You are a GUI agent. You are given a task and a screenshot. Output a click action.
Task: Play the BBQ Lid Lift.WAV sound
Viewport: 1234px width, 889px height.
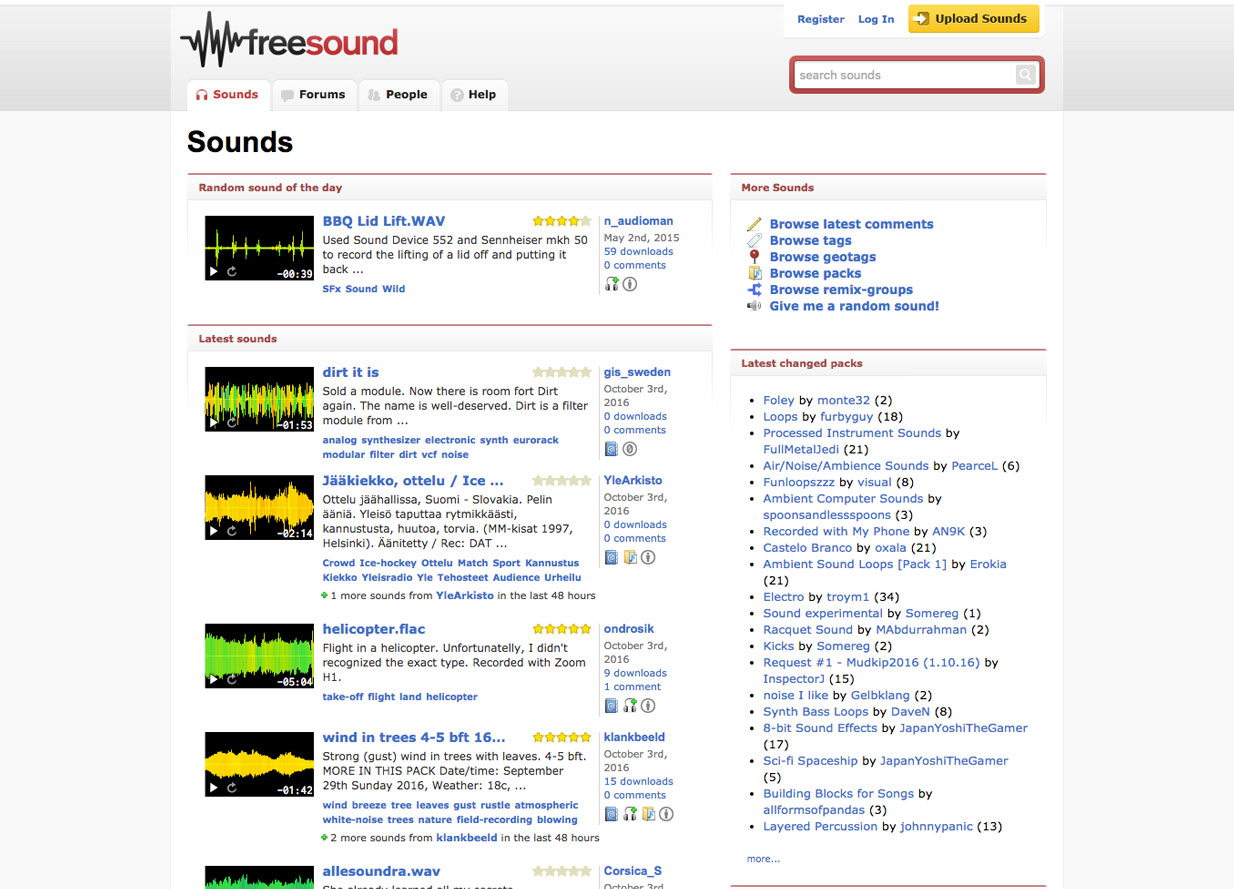(x=213, y=272)
